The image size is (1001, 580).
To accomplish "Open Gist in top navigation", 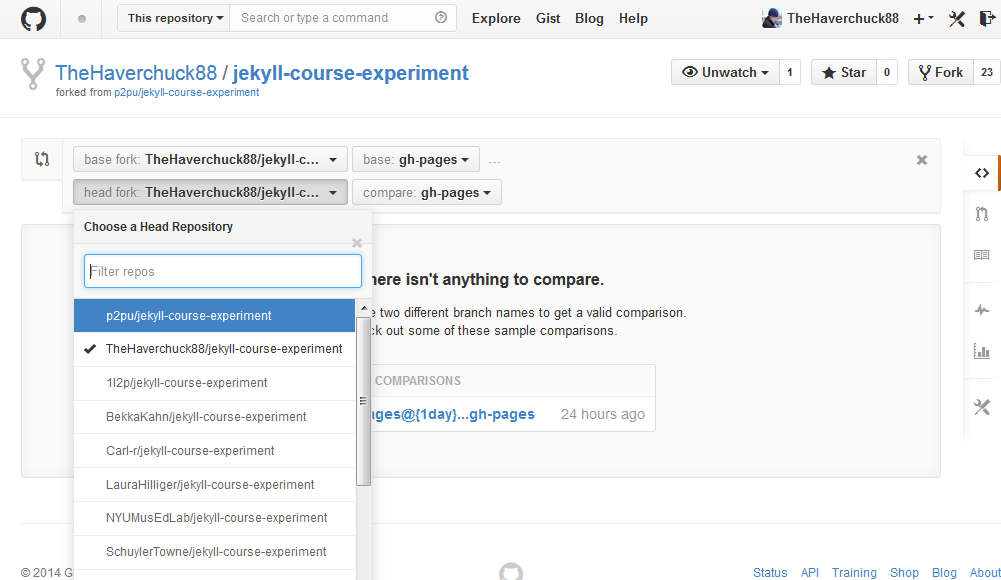I will click(x=548, y=19).
